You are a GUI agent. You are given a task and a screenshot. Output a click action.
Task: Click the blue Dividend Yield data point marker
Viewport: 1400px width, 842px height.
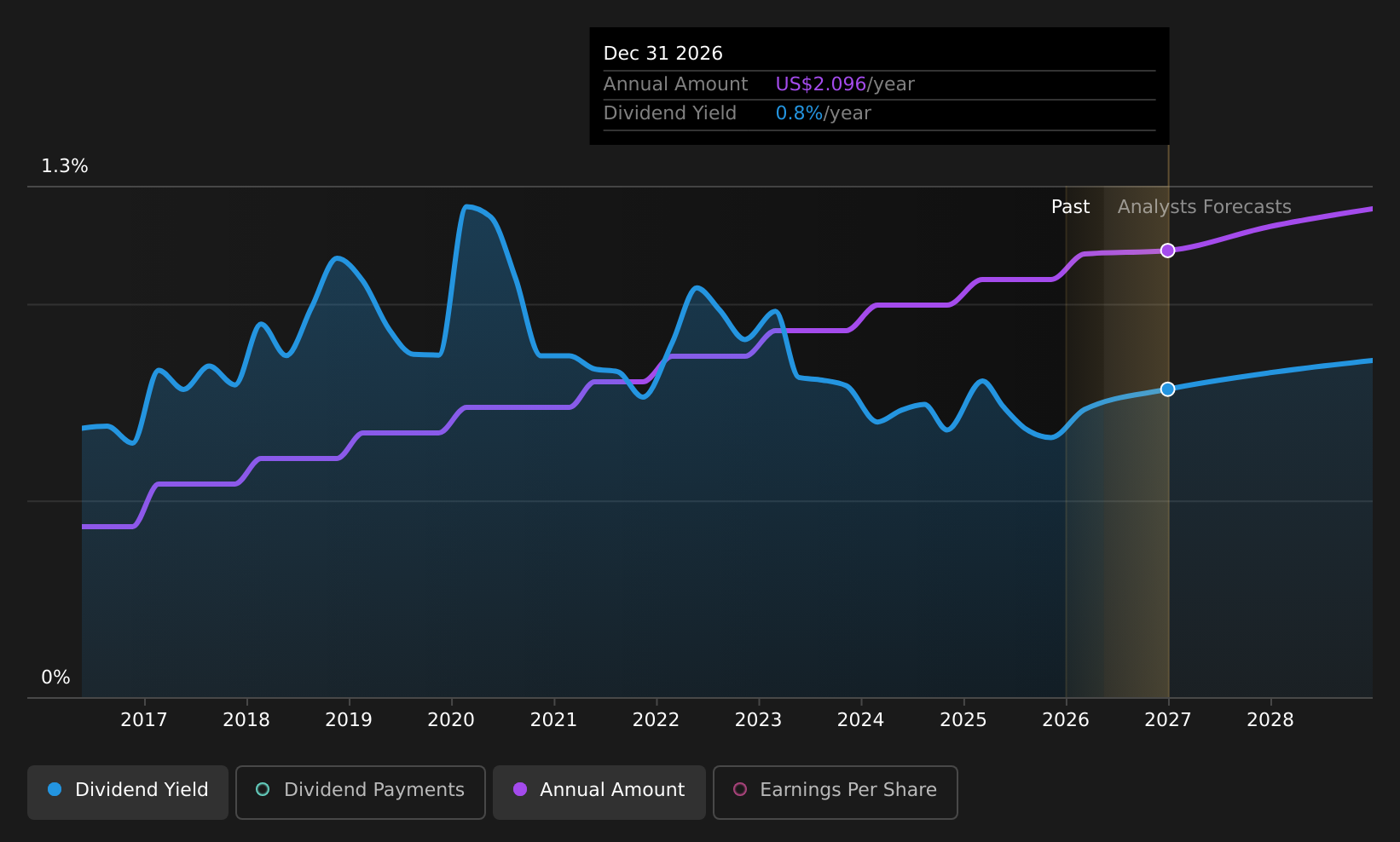coord(1167,389)
